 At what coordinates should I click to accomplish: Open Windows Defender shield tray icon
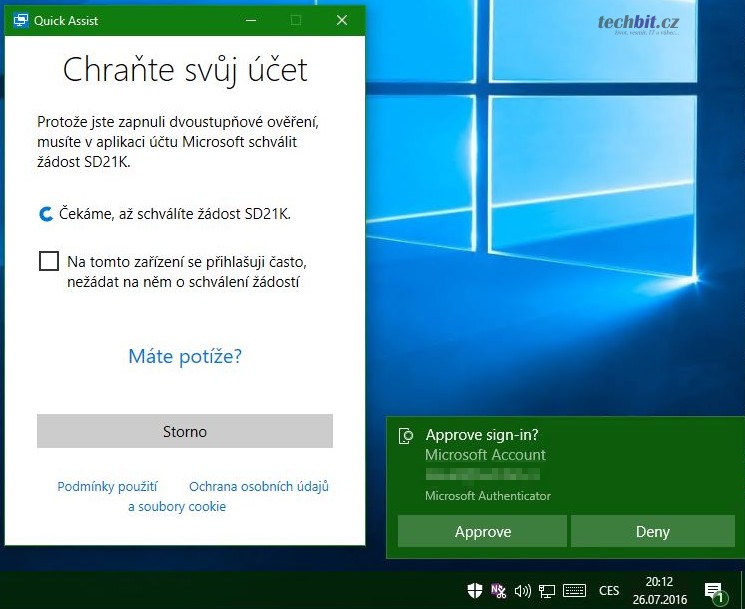click(x=475, y=590)
